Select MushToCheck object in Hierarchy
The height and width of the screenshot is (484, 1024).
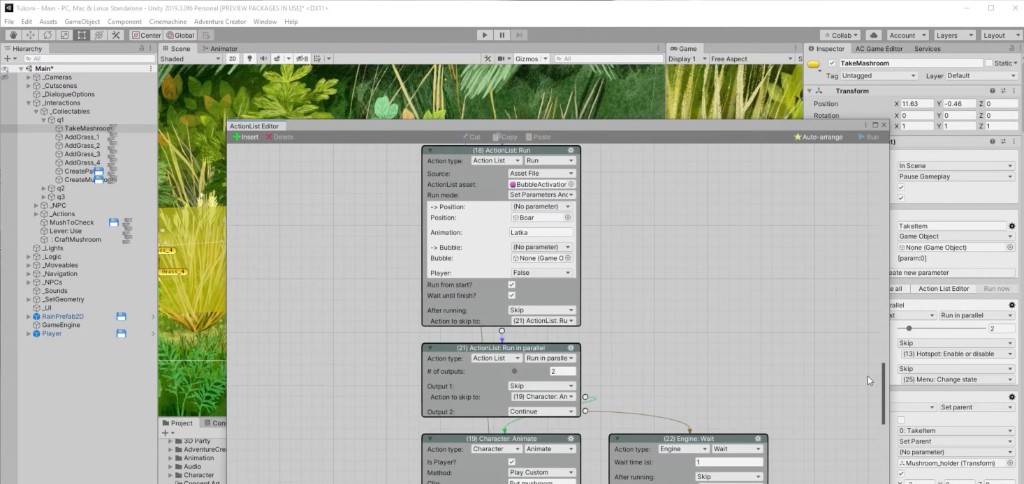(x=72, y=222)
